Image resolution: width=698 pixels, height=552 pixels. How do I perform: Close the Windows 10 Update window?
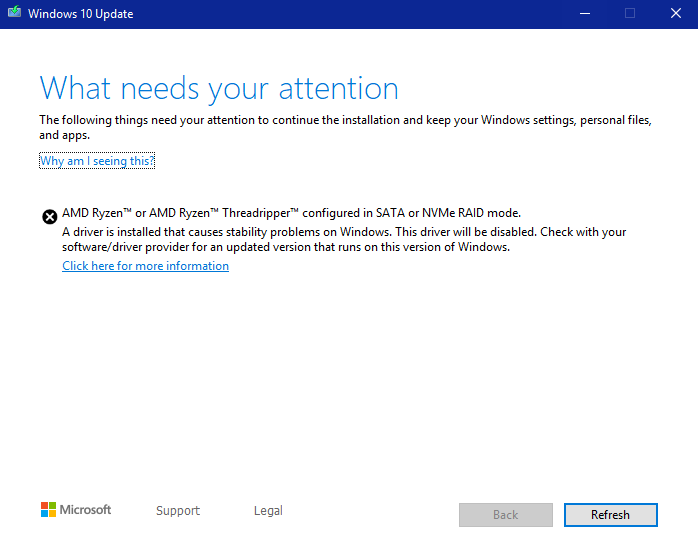[x=675, y=14]
